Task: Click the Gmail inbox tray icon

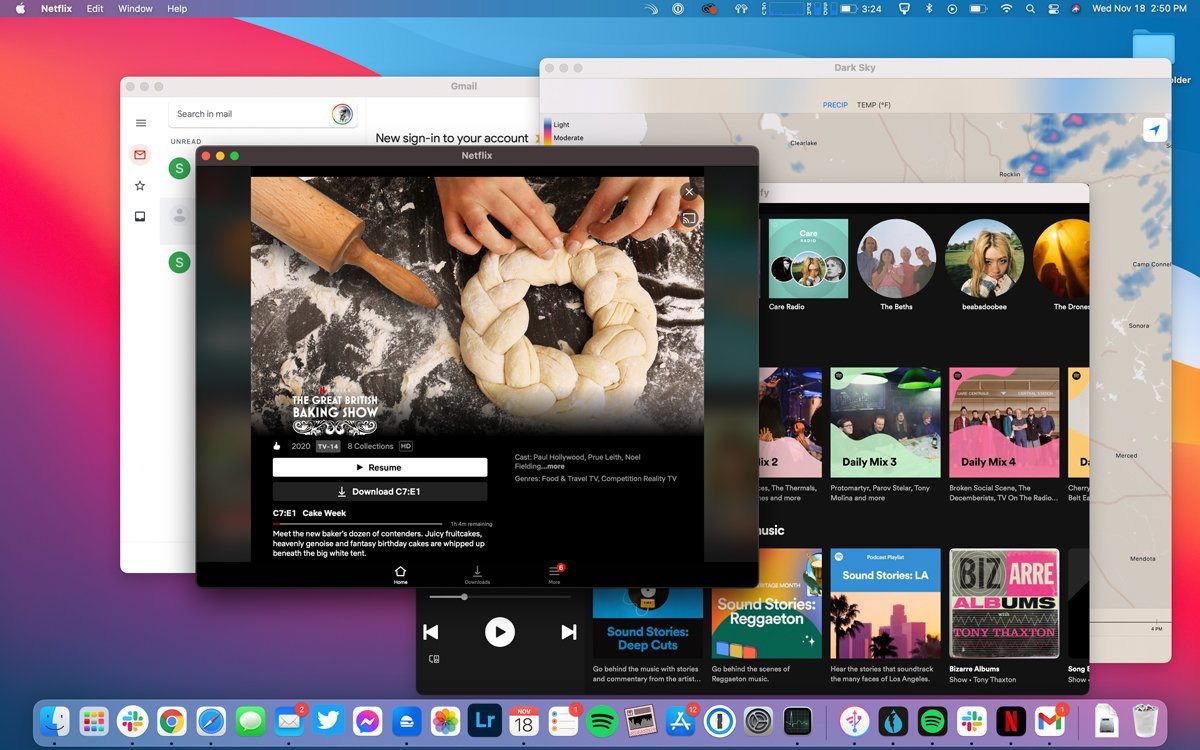Action: point(140,216)
